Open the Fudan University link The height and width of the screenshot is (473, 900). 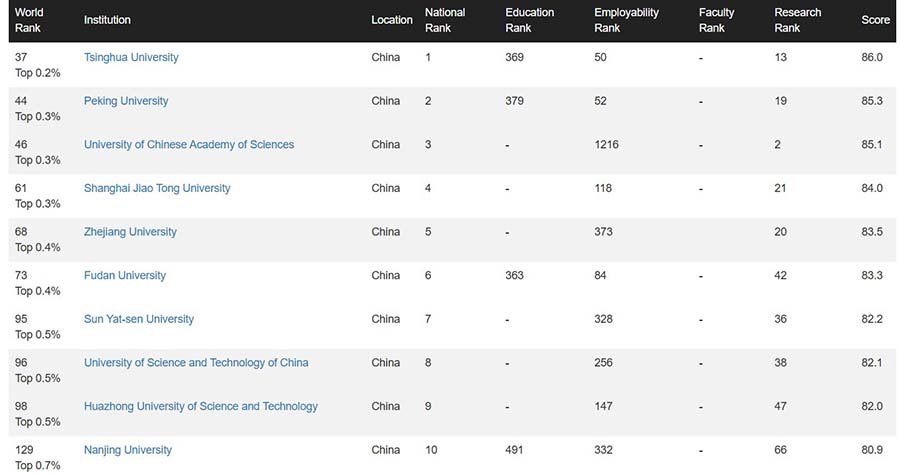[x=125, y=275]
